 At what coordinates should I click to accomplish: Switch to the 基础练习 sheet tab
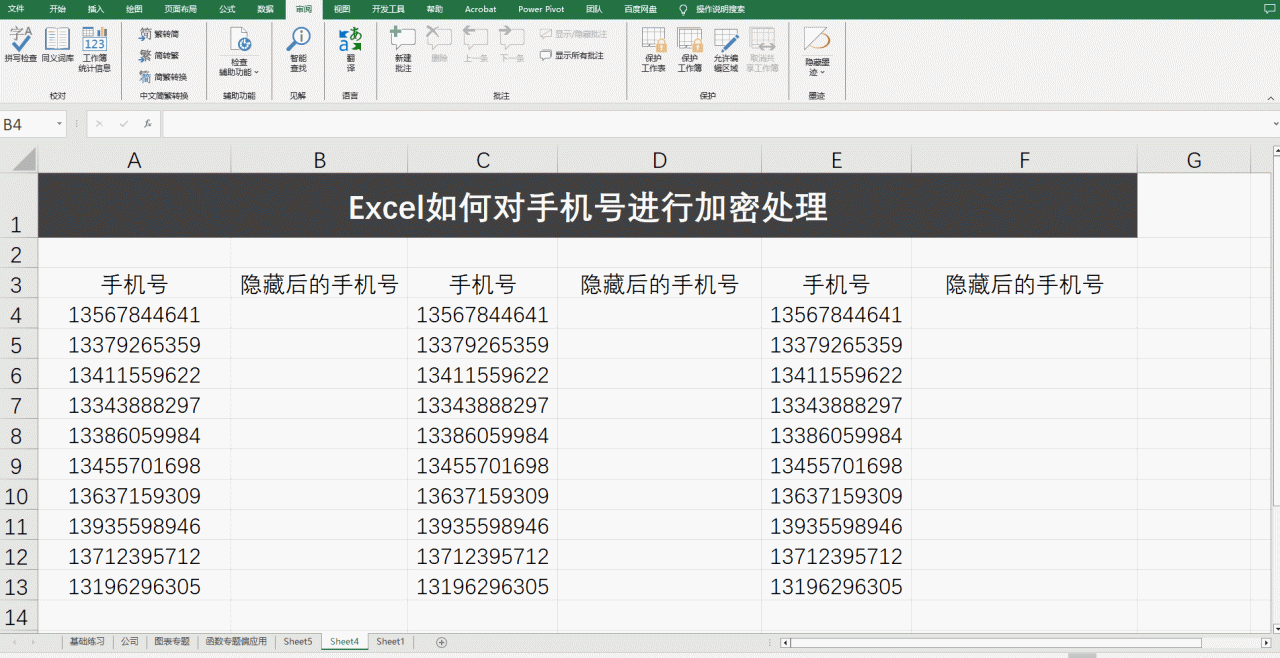click(x=86, y=642)
